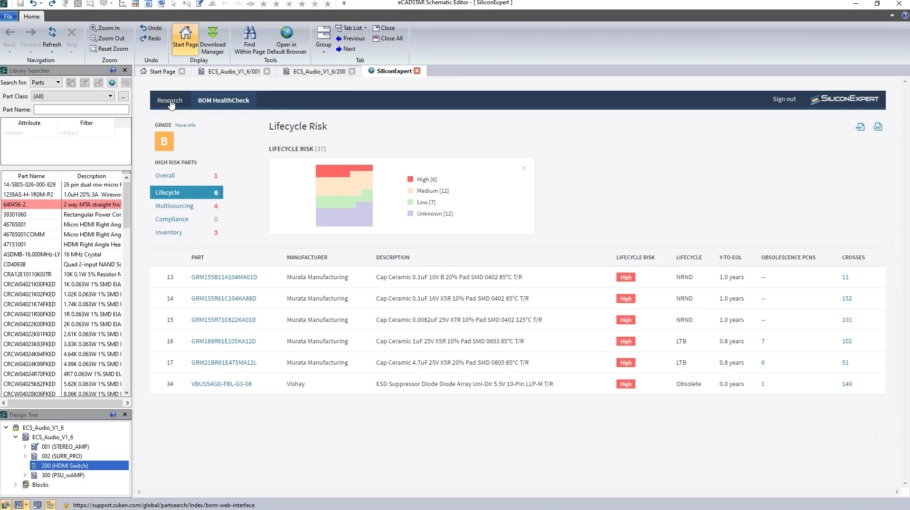Collapse the ECS_Audio_V1_6 root tree node
The height and width of the screenshot is (510, 910).
pos(6,428)
